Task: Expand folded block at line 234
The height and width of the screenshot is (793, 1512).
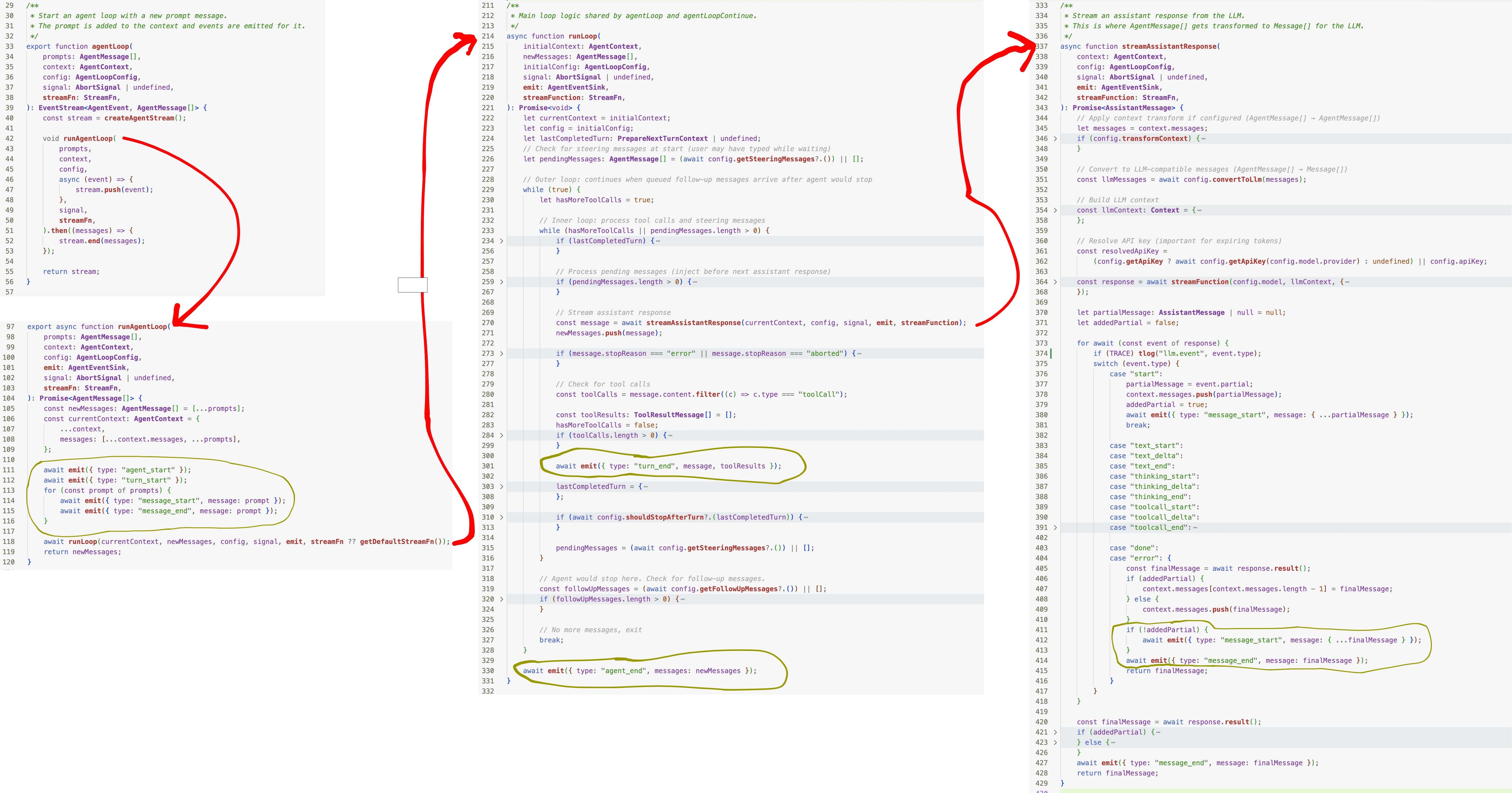Action: pos(501,241)
